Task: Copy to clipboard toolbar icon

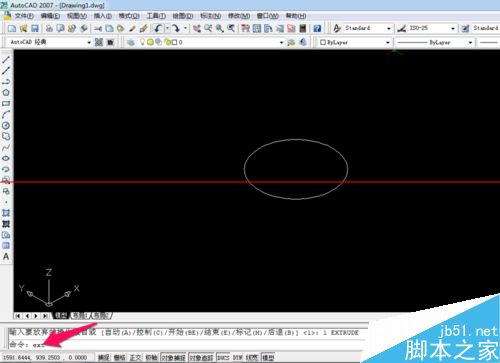Action: [x=109, y=28]
